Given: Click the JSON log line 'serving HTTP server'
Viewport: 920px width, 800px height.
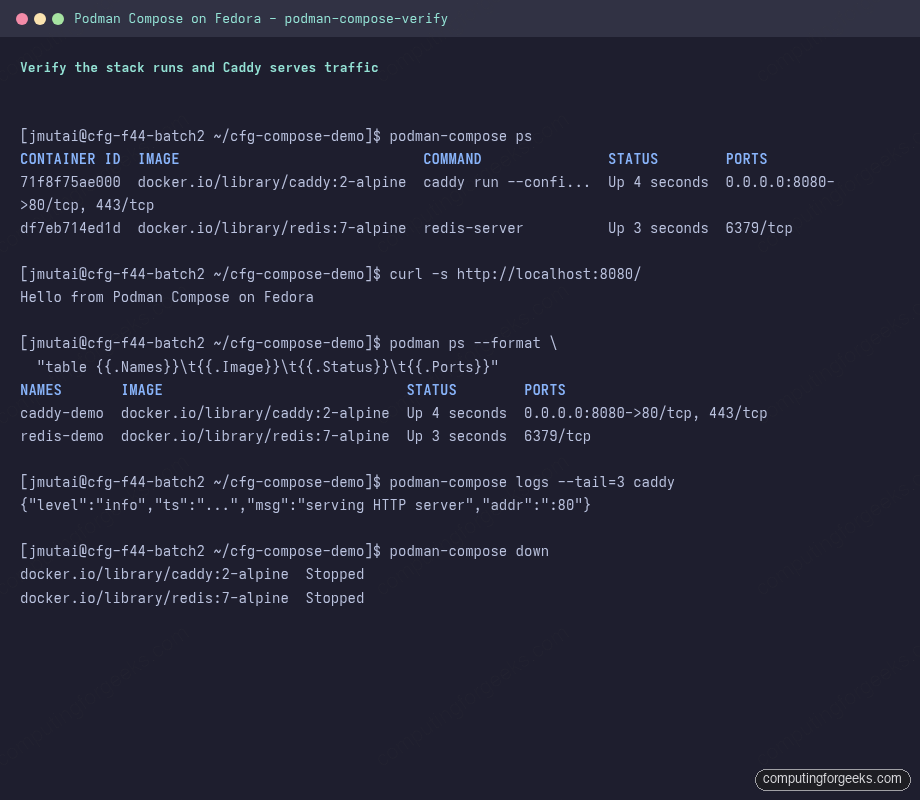Looking at the screenshot, I should [305, 505].
